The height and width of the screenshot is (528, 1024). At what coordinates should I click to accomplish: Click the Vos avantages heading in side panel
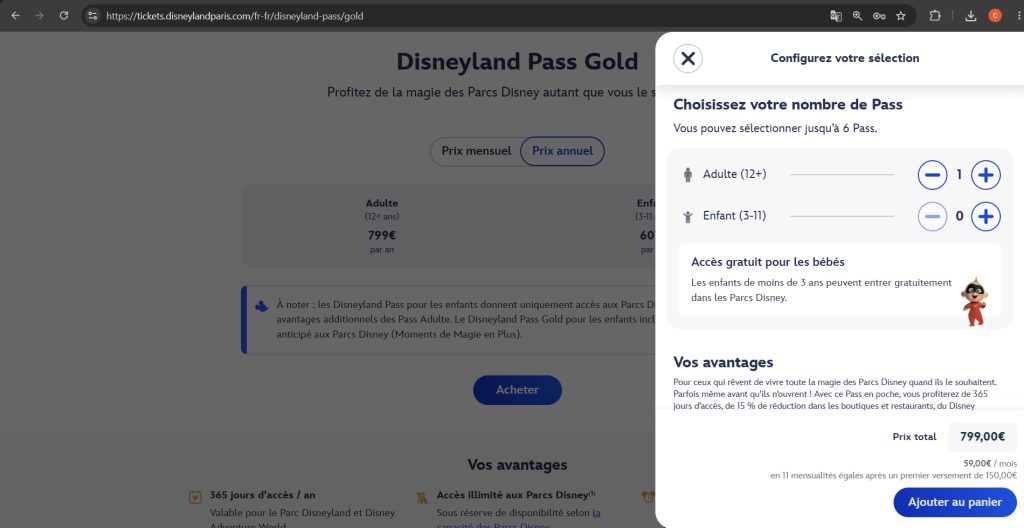point(723,362)
